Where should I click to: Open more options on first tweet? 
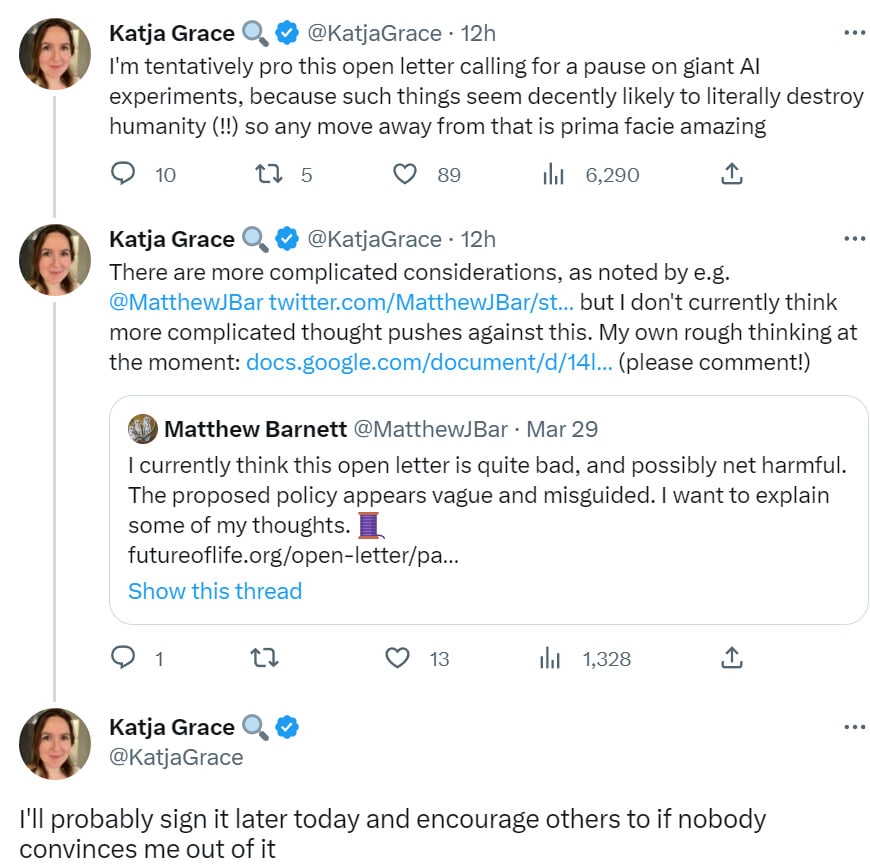click(854, 33)
